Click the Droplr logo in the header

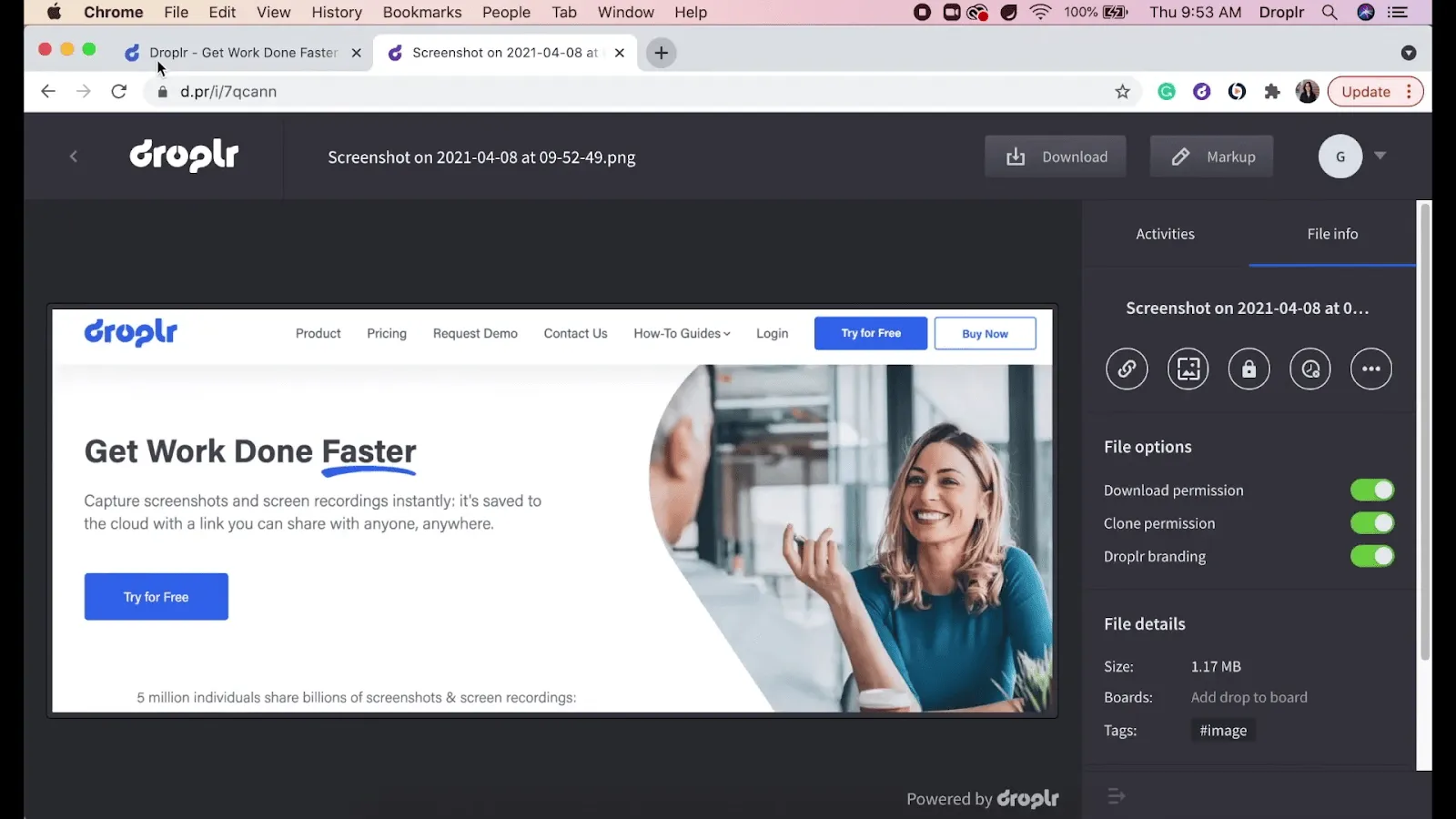(184, 156)
